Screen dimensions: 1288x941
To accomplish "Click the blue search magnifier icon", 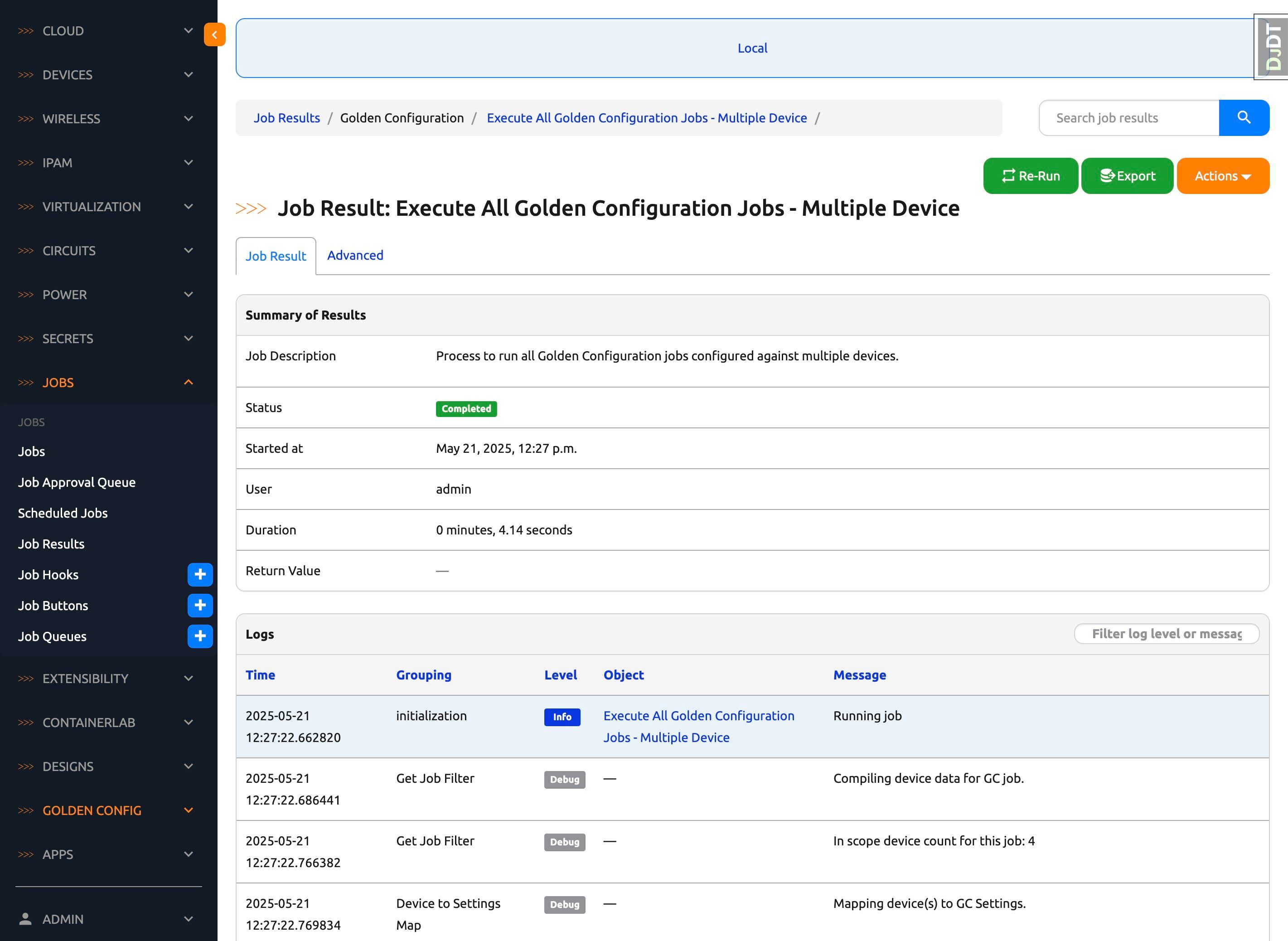I will 1244,118.
